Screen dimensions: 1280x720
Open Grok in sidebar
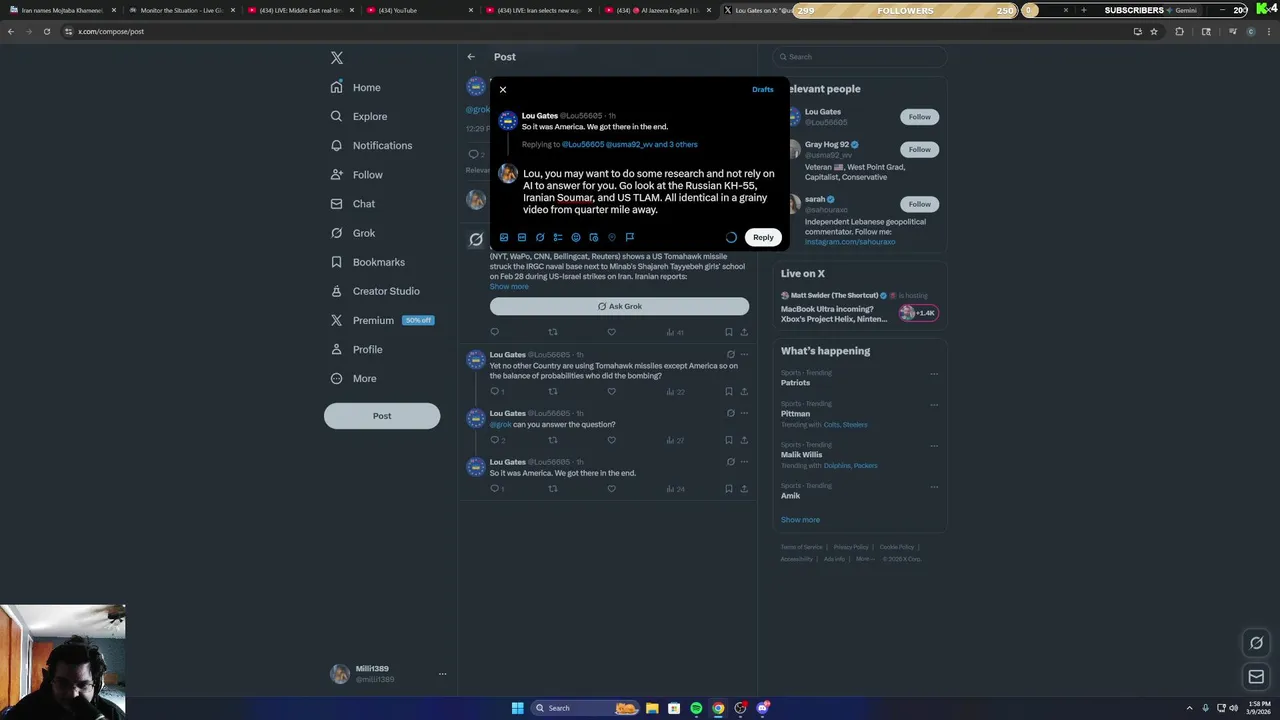(x=353, y=233)
